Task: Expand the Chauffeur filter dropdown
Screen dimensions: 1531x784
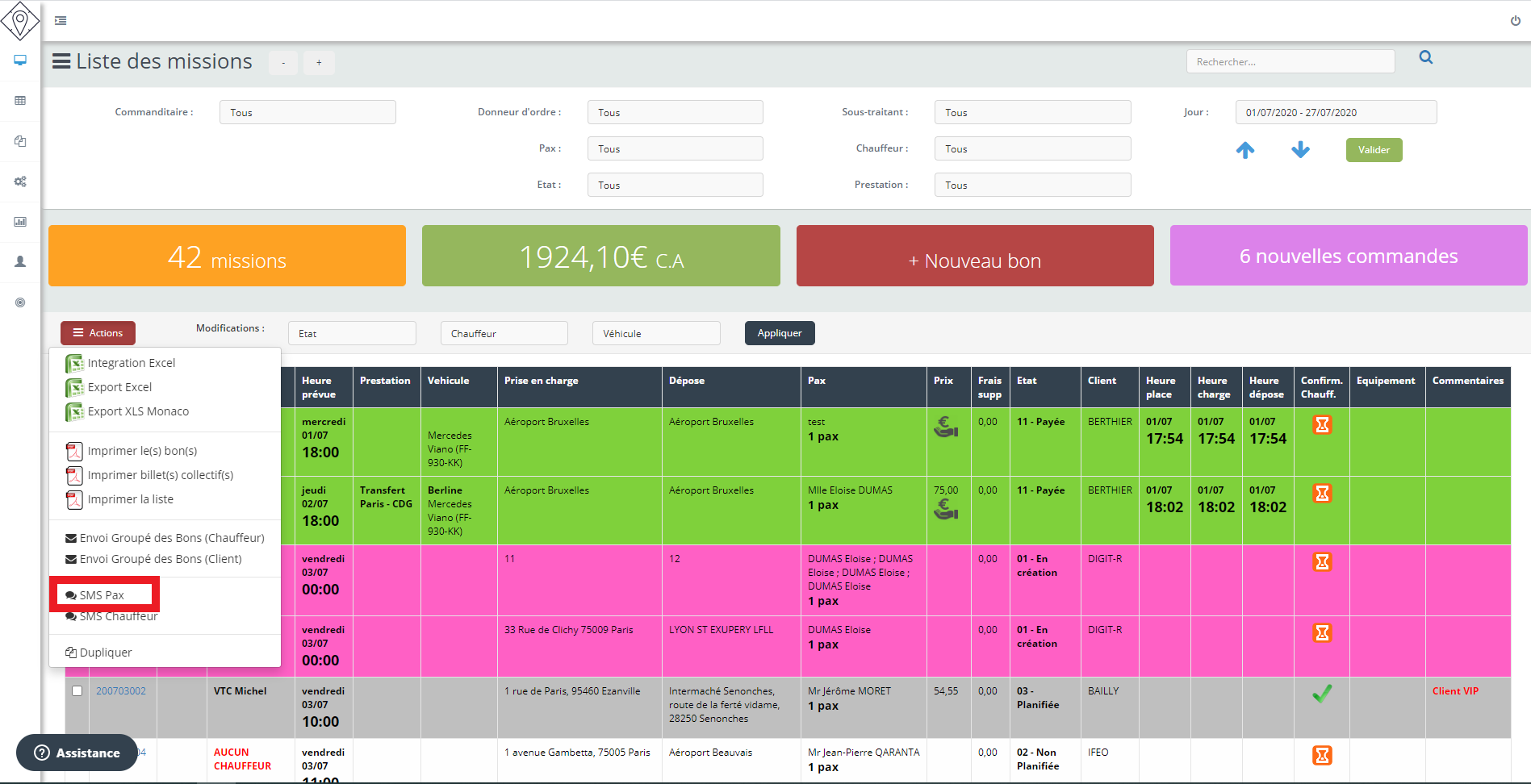Action: tap(1031, 149)
